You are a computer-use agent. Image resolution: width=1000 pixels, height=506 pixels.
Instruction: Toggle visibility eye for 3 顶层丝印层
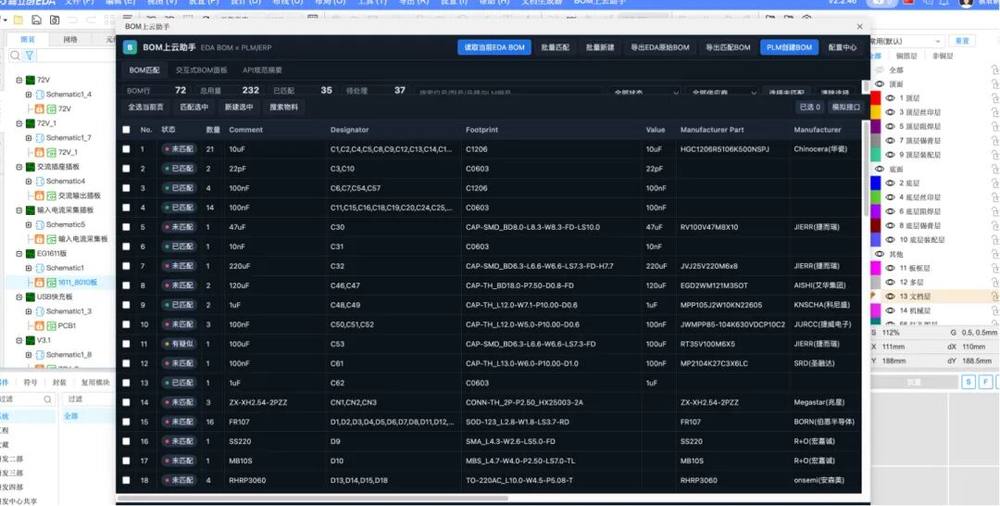[x=890, y=112]
